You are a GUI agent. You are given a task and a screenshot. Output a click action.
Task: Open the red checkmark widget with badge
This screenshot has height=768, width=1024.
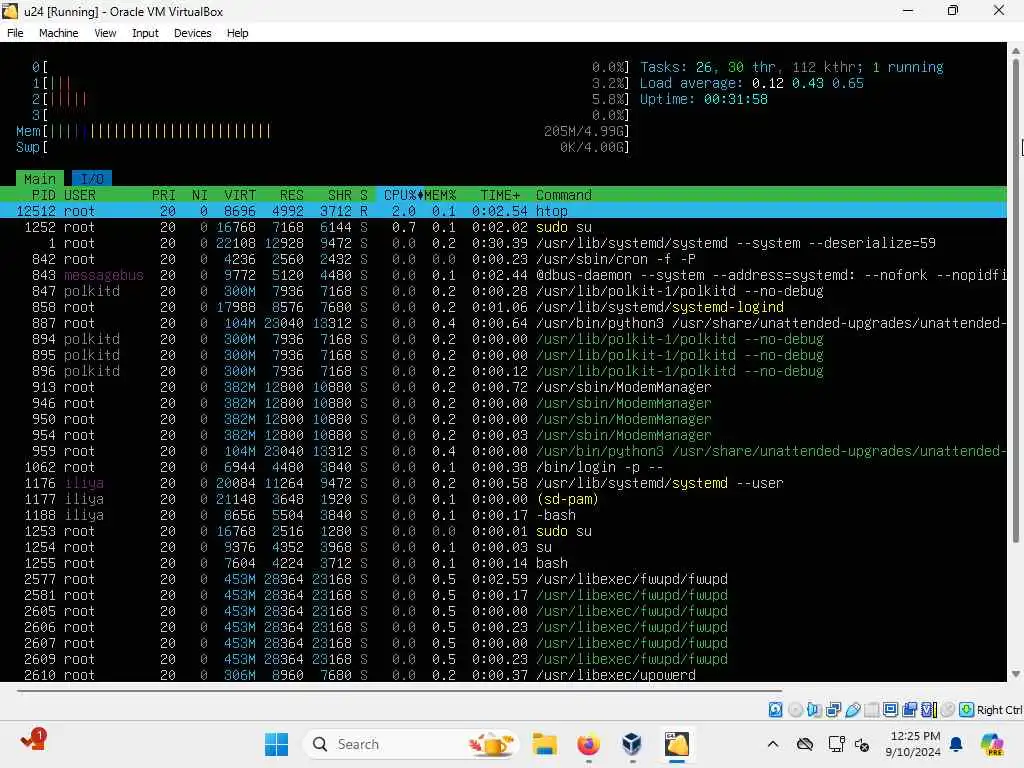coord(33,741)
